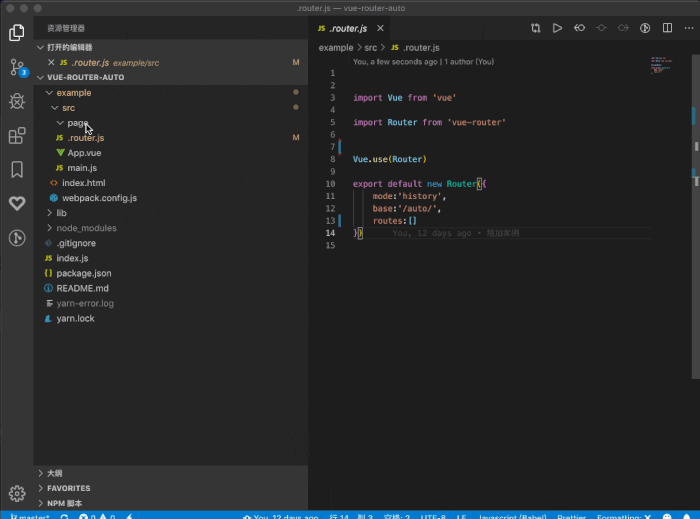Screen dimensions: 700x519
Task: Open the Extensions view
Action: pyautogui.click(x=17, y=136)
